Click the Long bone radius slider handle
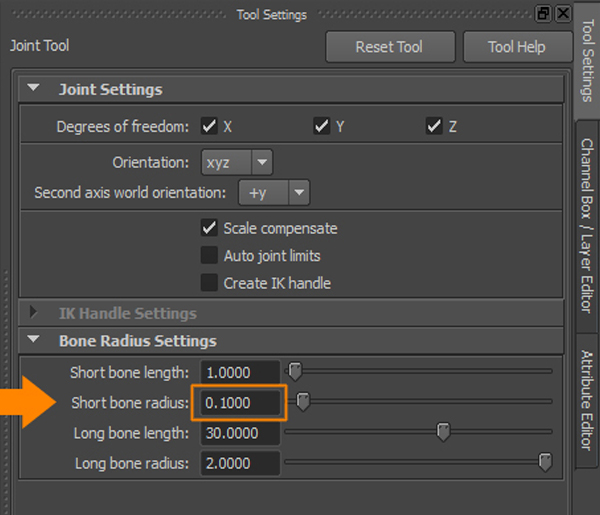 coord(545,462)
